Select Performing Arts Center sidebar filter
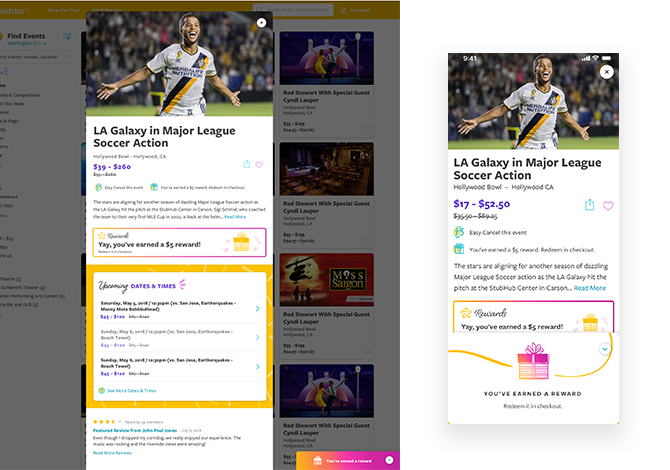The height and width of the screenshot is (470, 670). [32, 296]
